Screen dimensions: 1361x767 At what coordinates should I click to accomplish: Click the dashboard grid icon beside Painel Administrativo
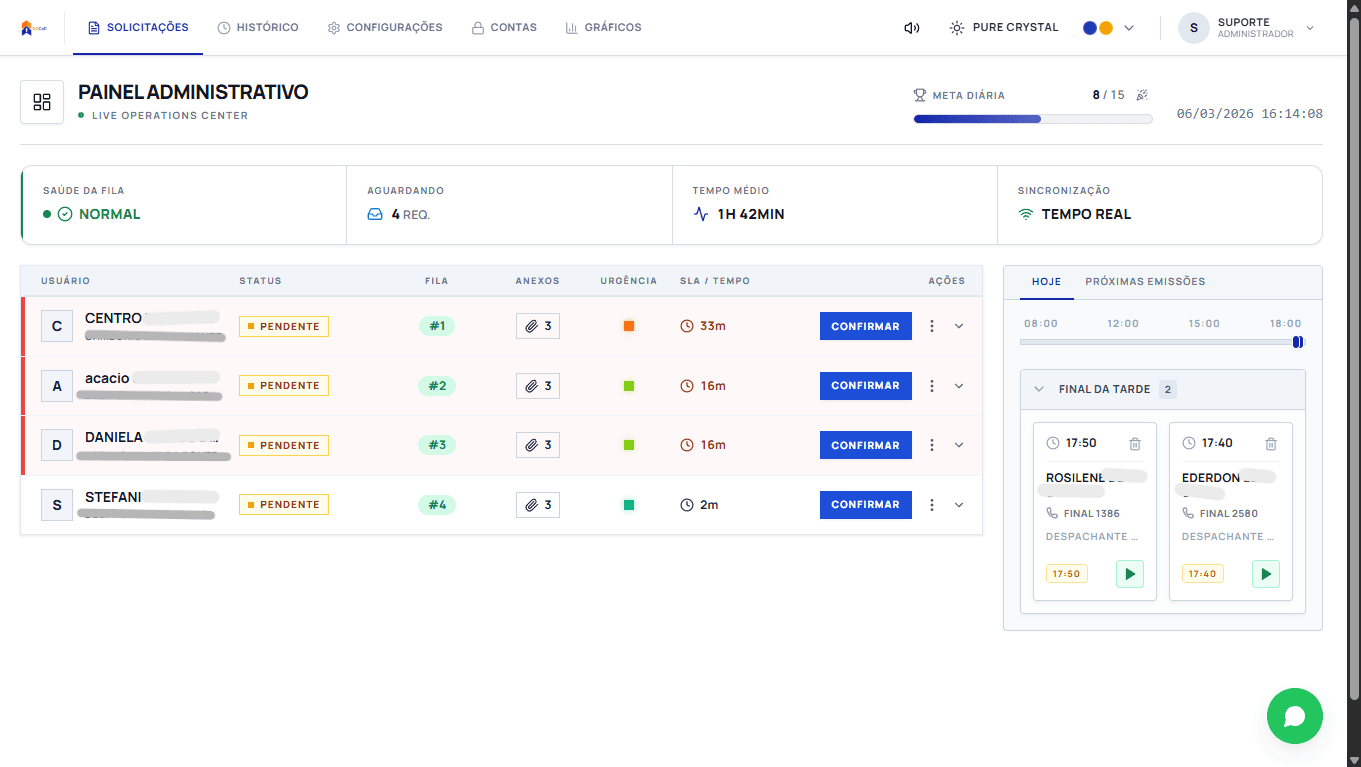(x=42, y=102)
